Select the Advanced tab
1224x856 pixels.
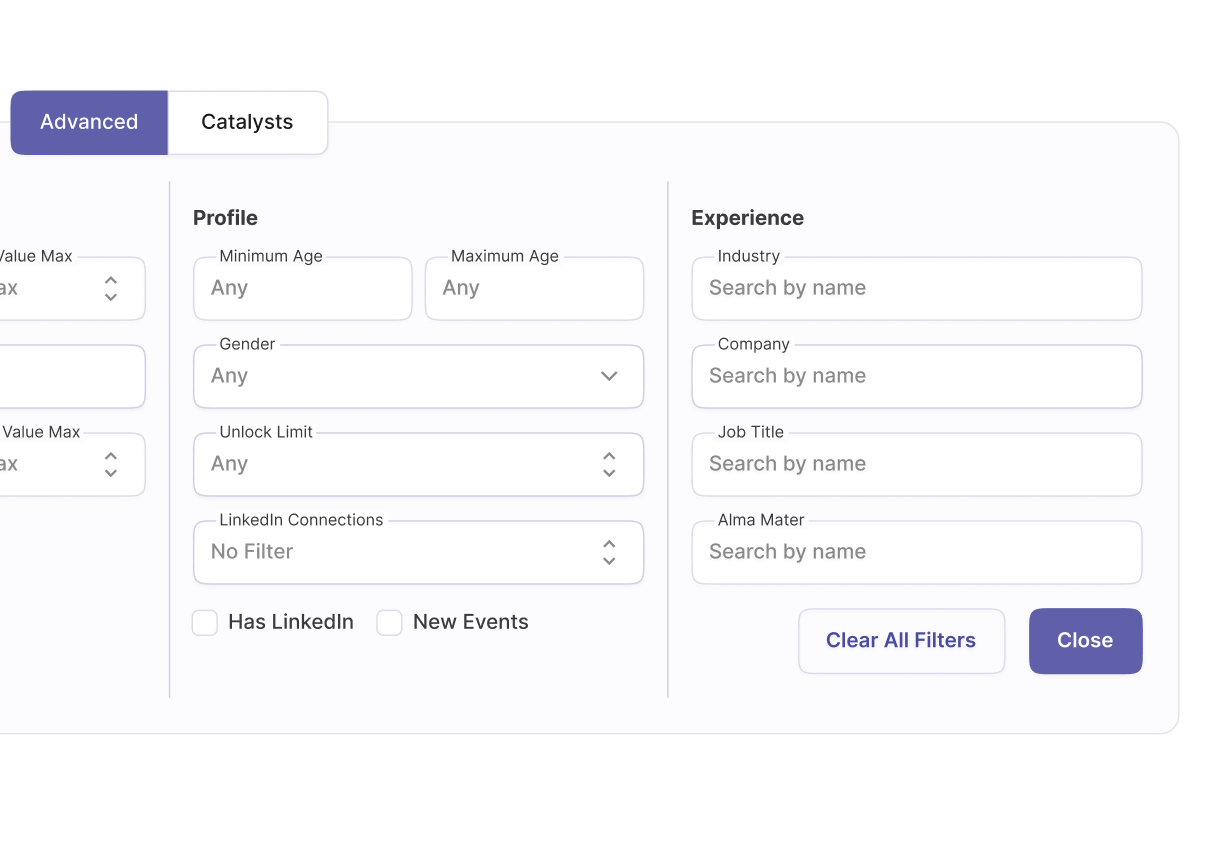point(89,122)
